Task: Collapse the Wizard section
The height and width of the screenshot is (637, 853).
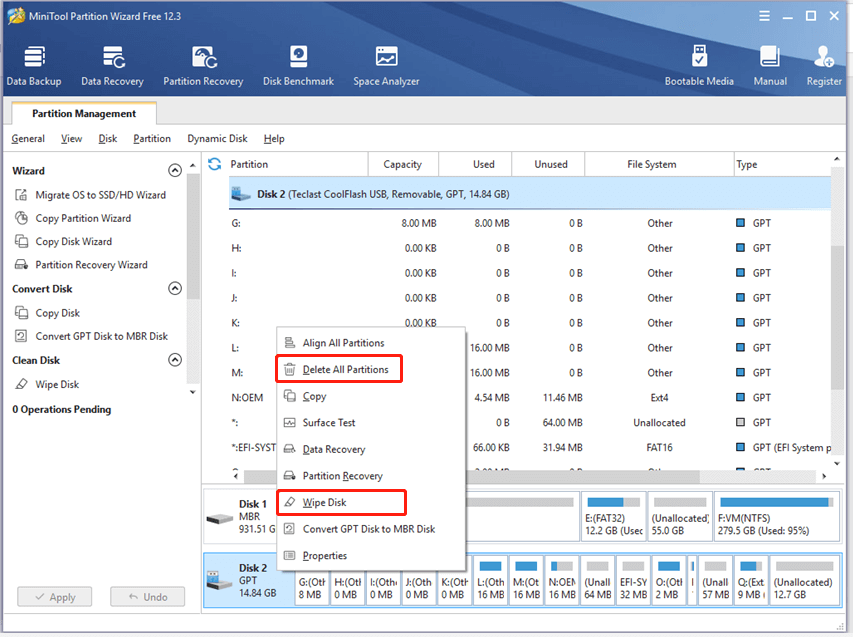Action: [x=175, y=171]
